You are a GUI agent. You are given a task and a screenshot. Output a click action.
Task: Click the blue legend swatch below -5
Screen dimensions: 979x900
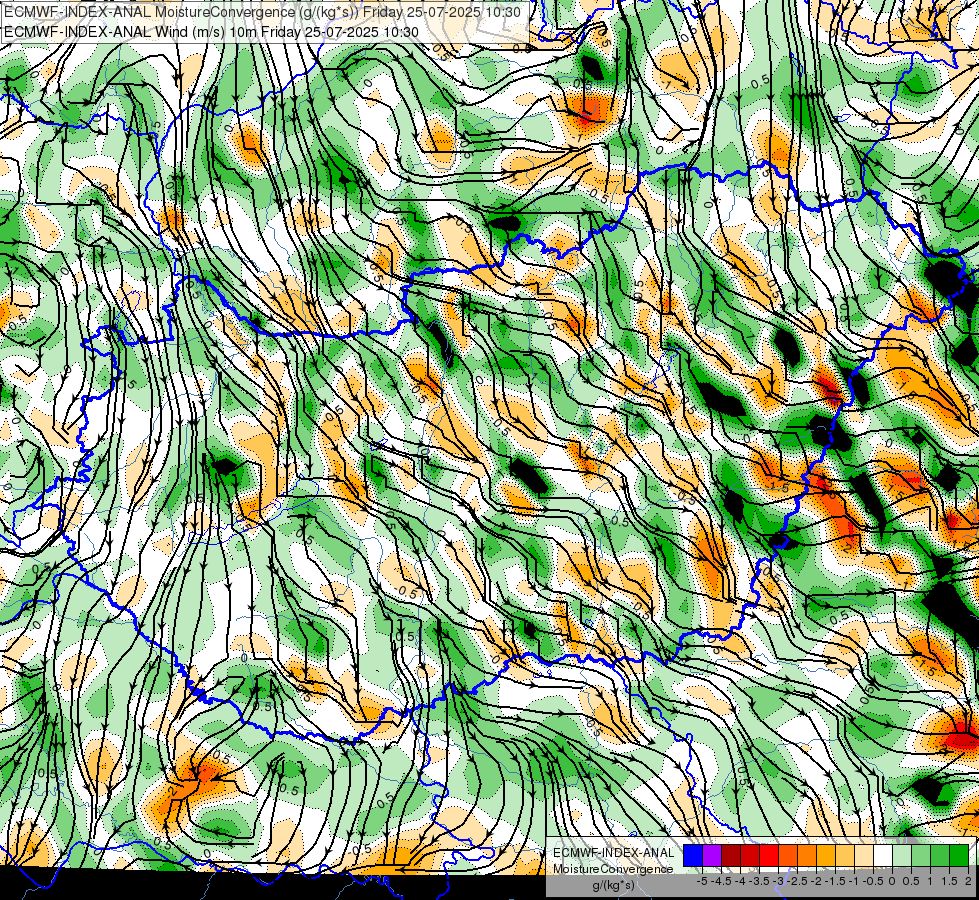click(693, 856)
